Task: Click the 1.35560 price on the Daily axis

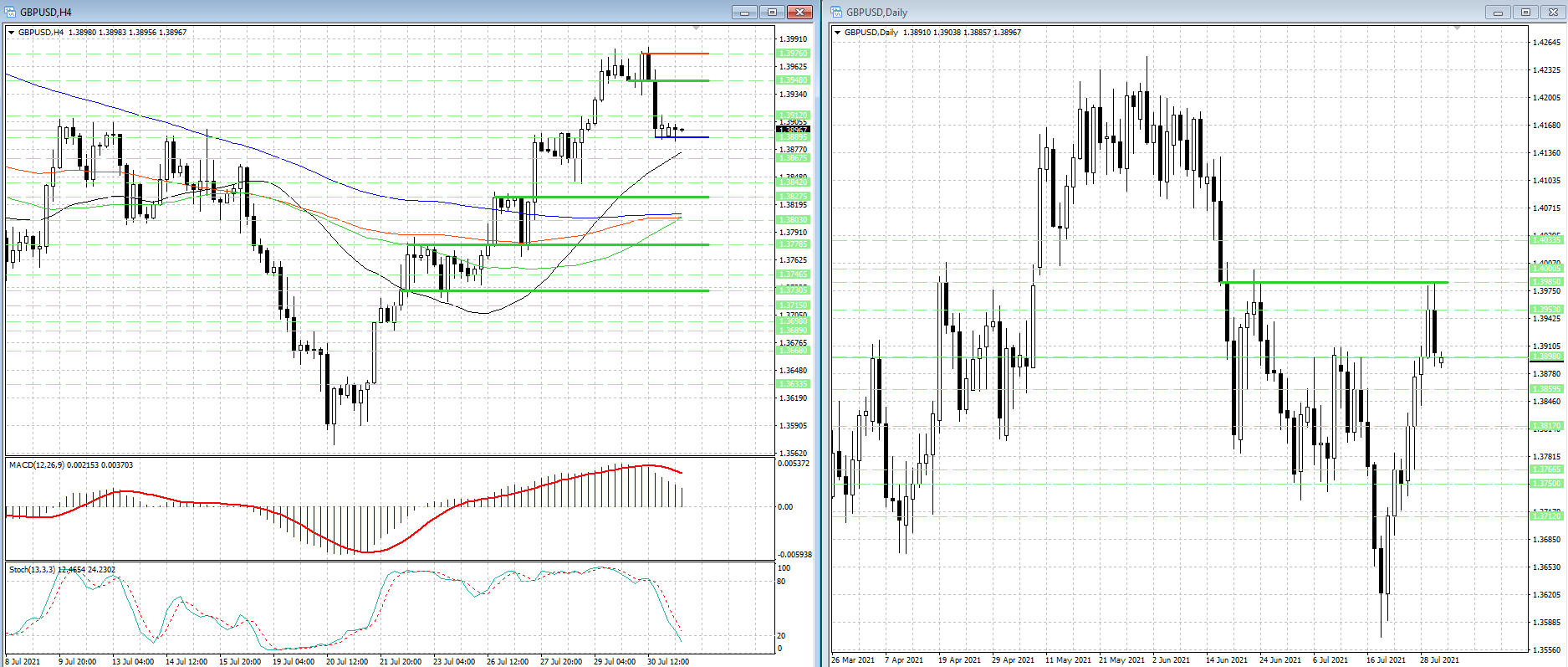Action: [1546, 649]
